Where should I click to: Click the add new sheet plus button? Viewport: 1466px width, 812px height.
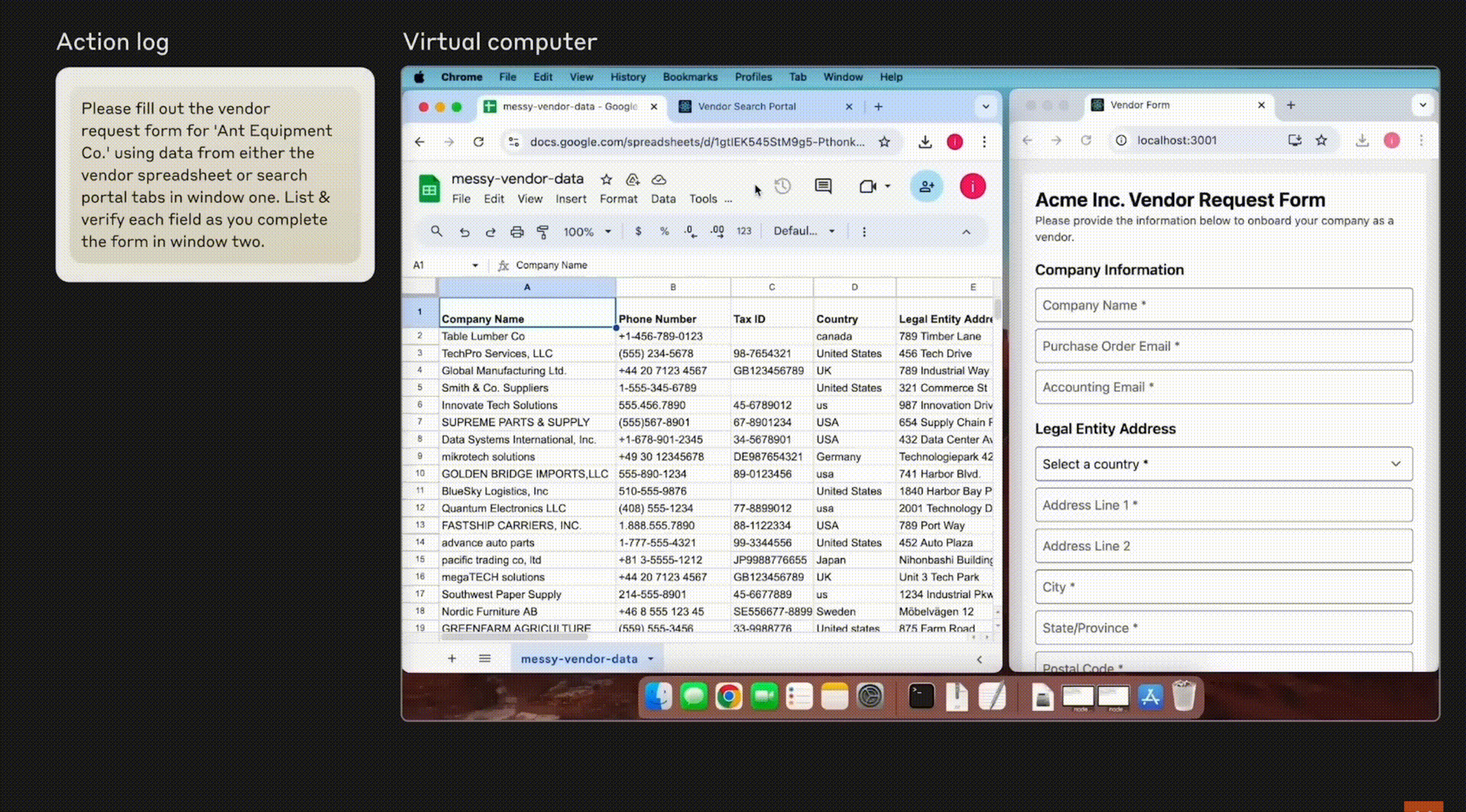click(x=452, y=659)
